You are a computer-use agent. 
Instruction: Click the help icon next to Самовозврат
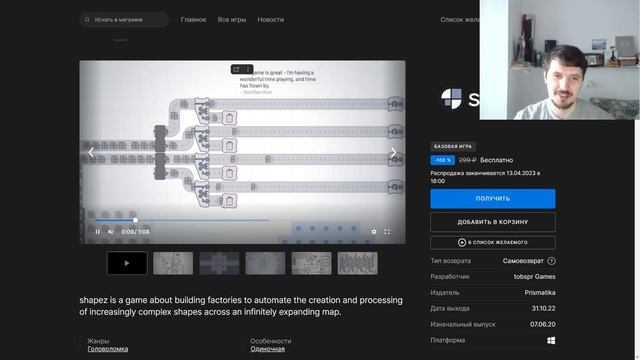[551, 261]
